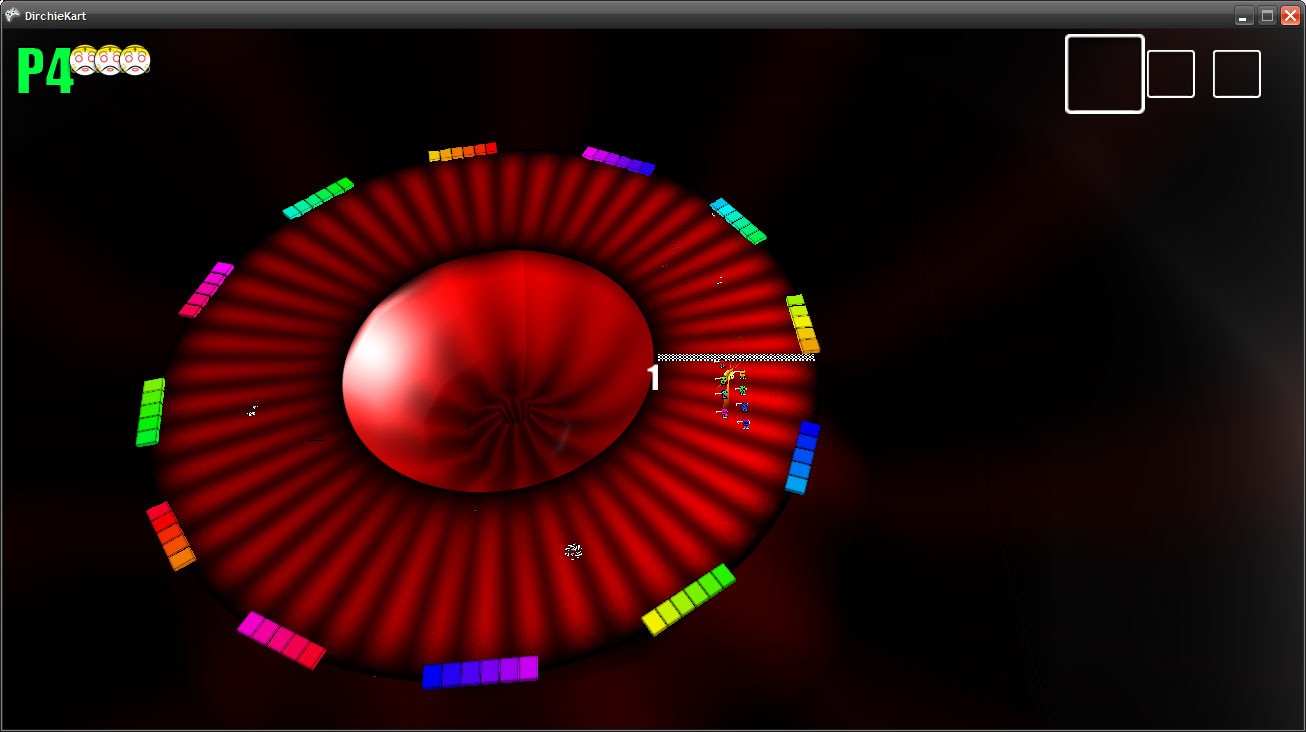Click the teal barrier block row
This screenshot has width=1306, height=732.
click(x=318, y=198)
